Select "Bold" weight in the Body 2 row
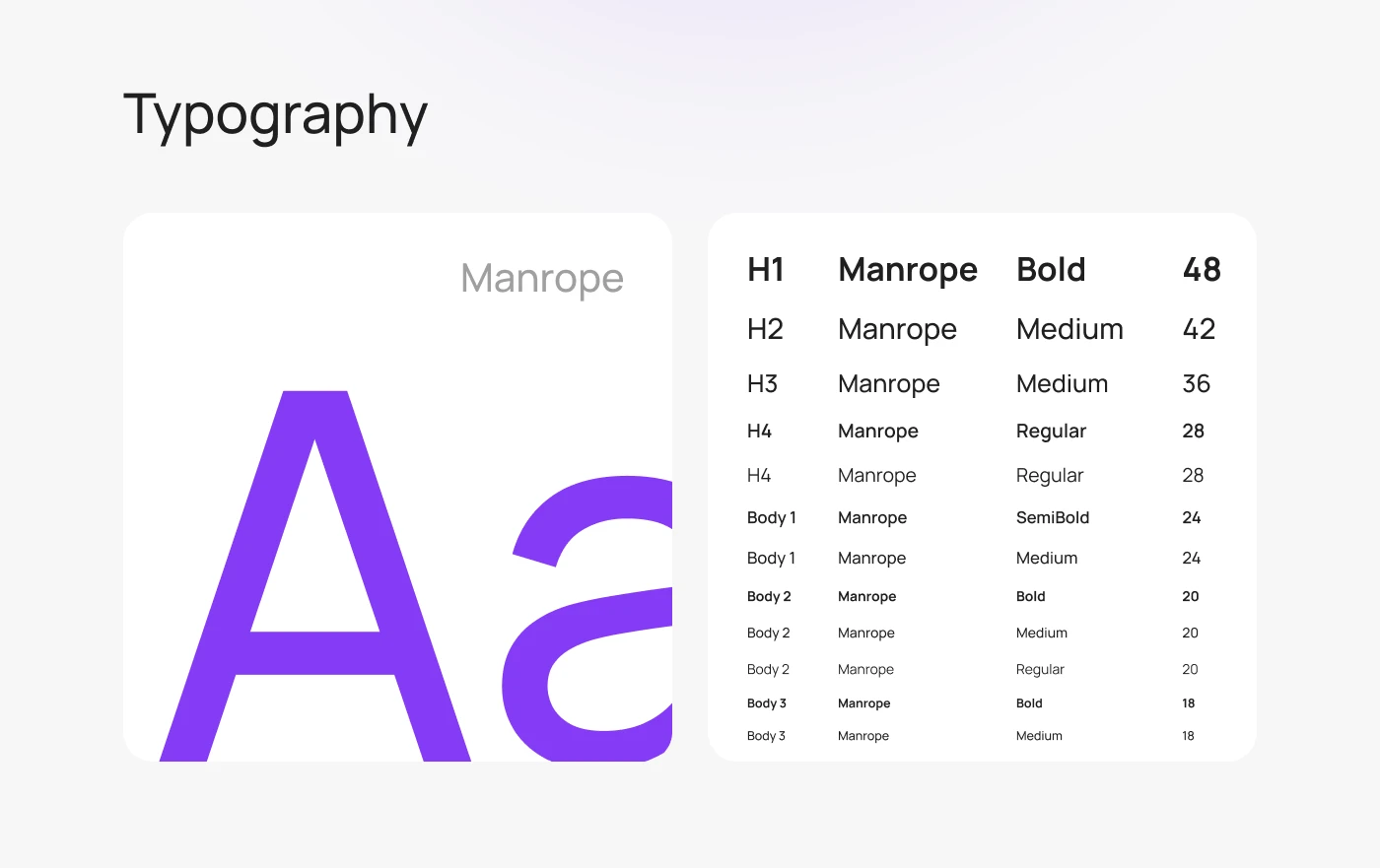This screenshot has height=868, width=1380. (1030, 596)
